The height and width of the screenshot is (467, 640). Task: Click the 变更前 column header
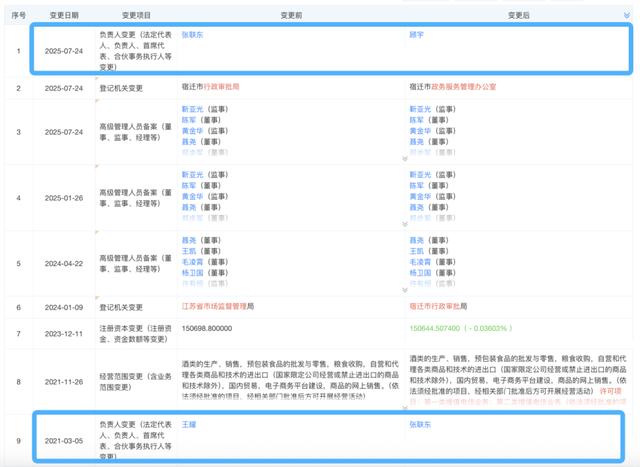(291, 16)
